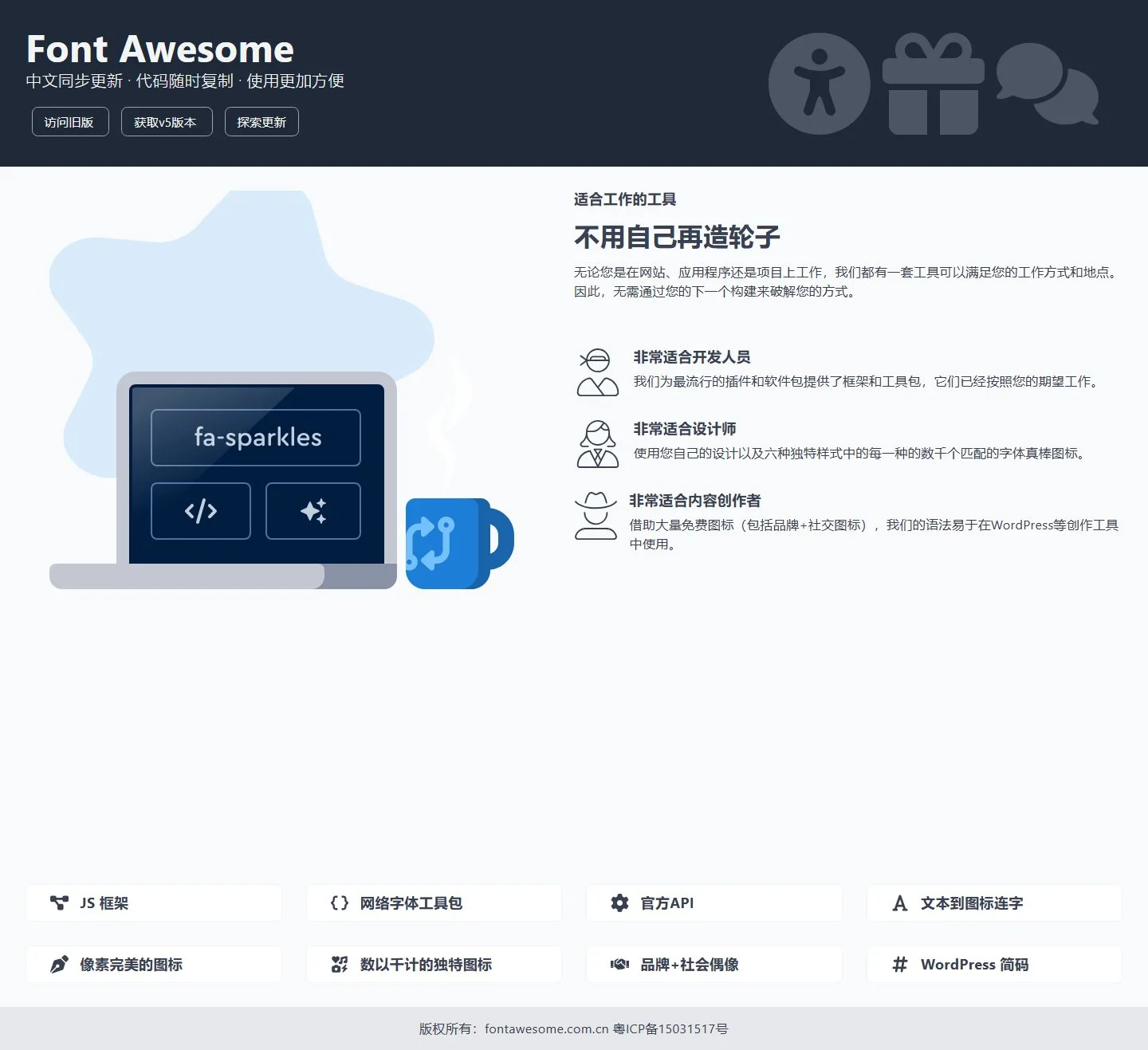
Task: Open the 官方API card
Action: coord(714,903)
